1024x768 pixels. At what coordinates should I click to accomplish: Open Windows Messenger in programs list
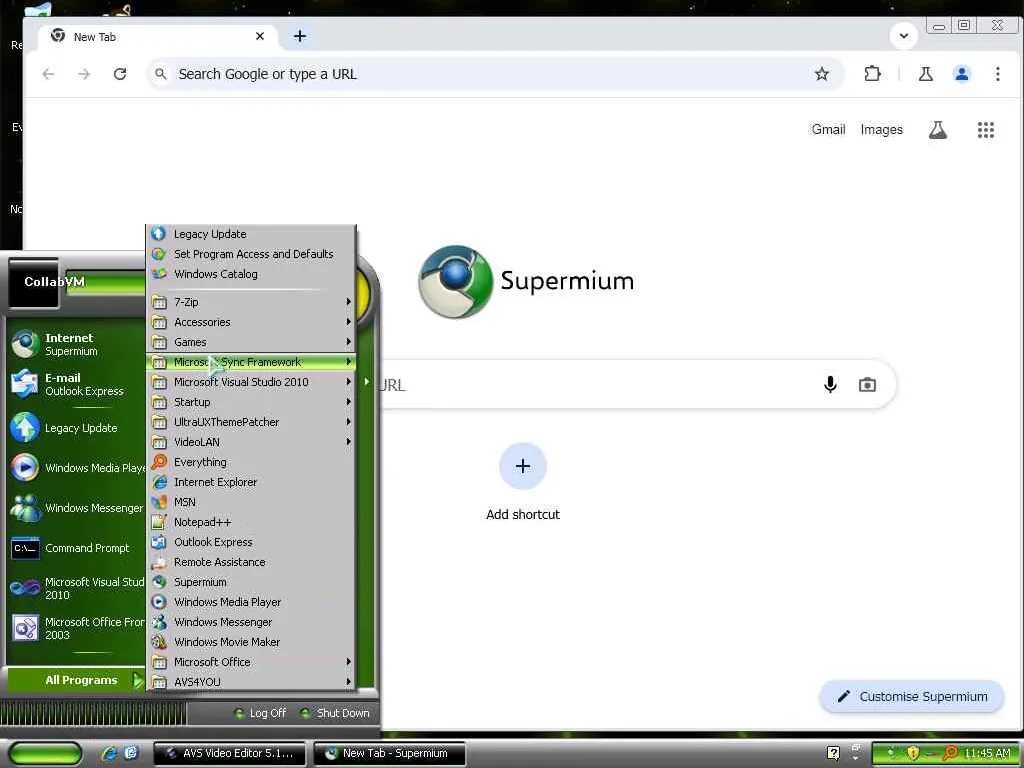(x=251, y=622)
